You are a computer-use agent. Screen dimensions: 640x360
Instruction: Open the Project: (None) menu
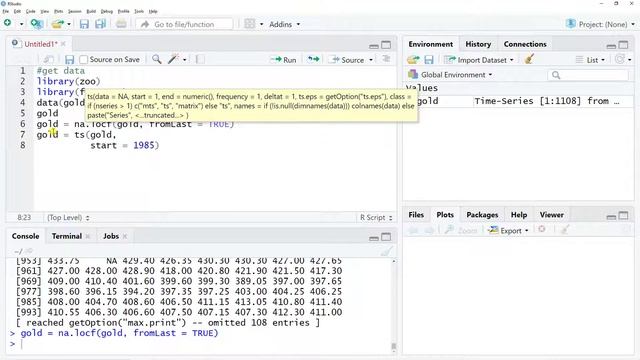coord(600,24)
